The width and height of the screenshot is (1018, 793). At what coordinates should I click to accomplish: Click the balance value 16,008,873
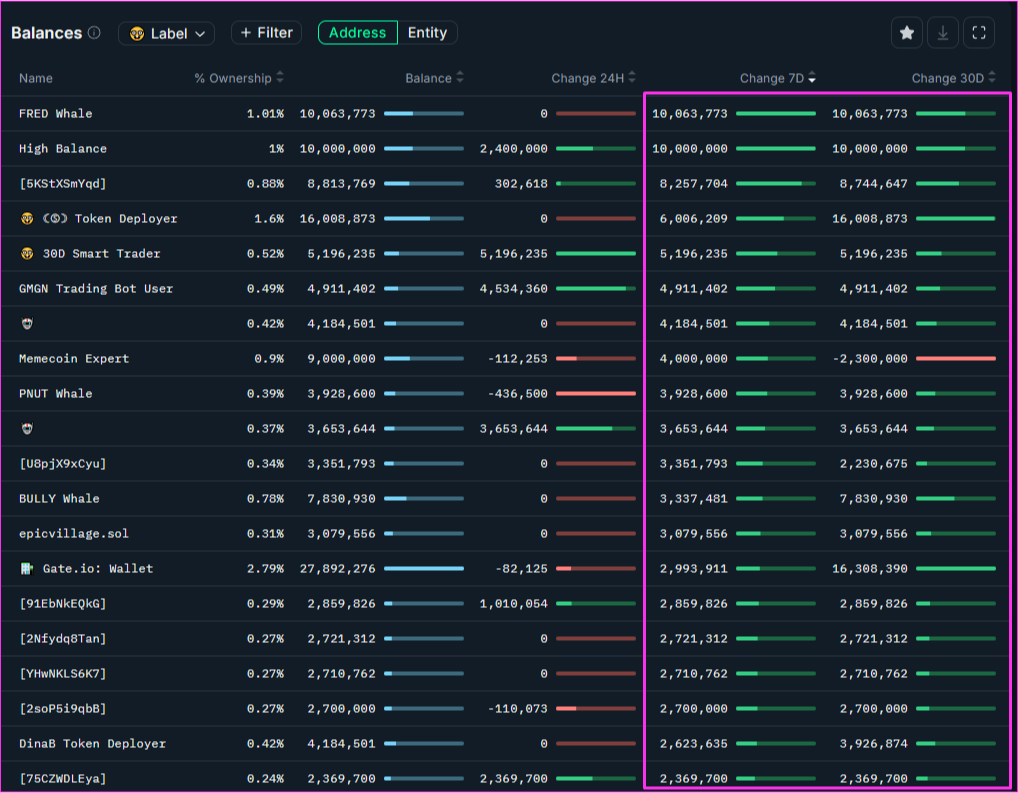tap(338, 219)
